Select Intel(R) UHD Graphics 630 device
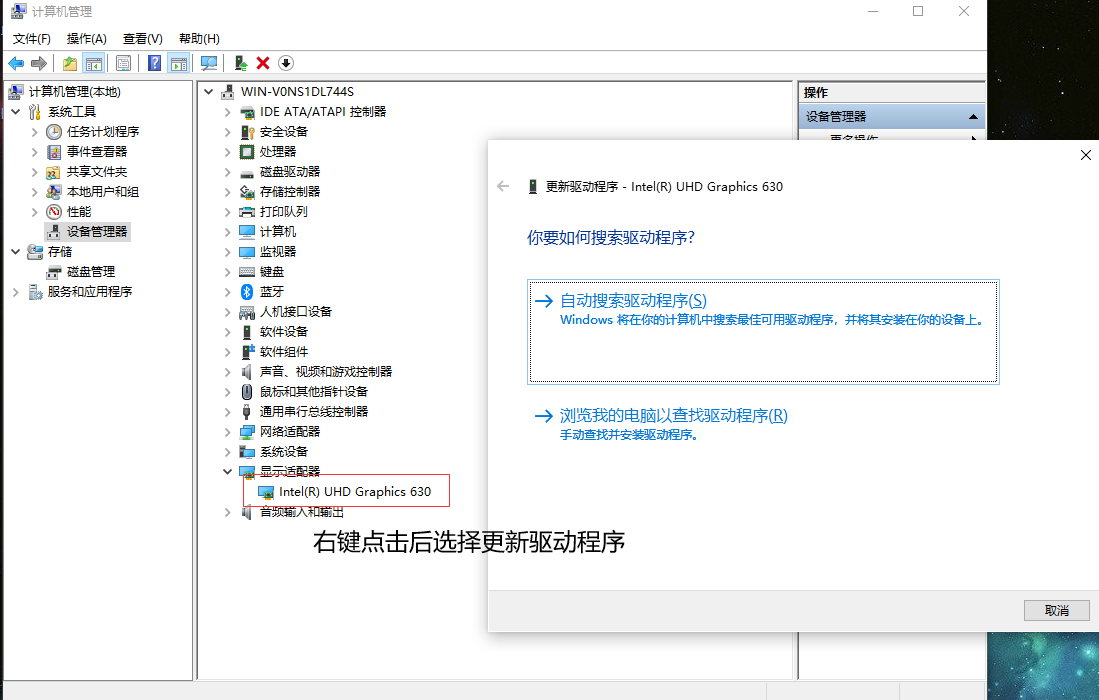The height and width of the screenshot is (700, 1099). [355, 492]
